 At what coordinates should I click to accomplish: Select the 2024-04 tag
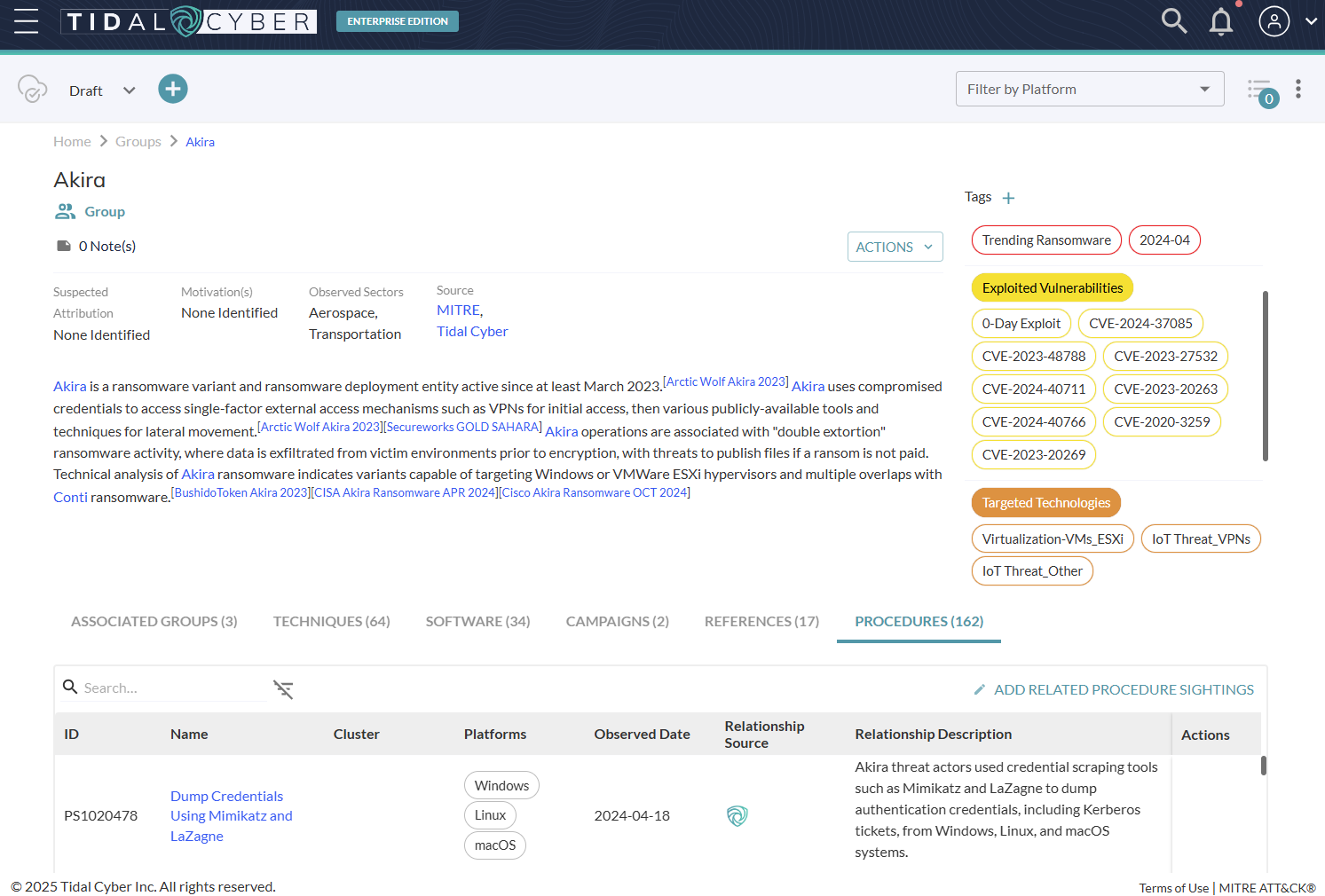[x=1164, y=240]
